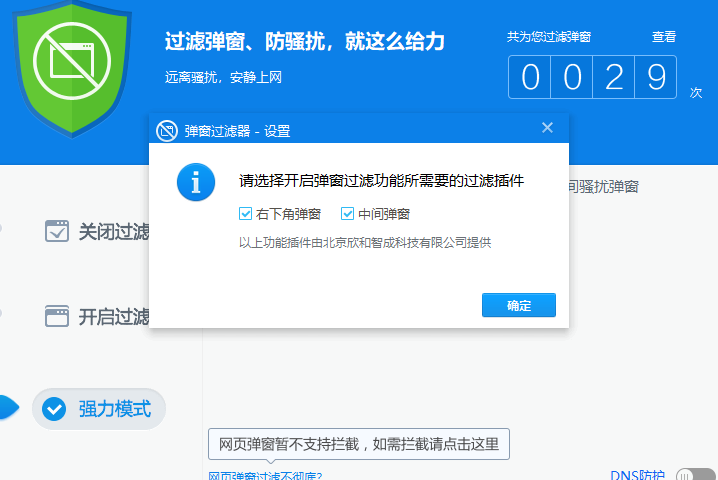Select the 开启过滤 mode label
The width and height of the screenshot is (718, 480).
tap(113, 318)
